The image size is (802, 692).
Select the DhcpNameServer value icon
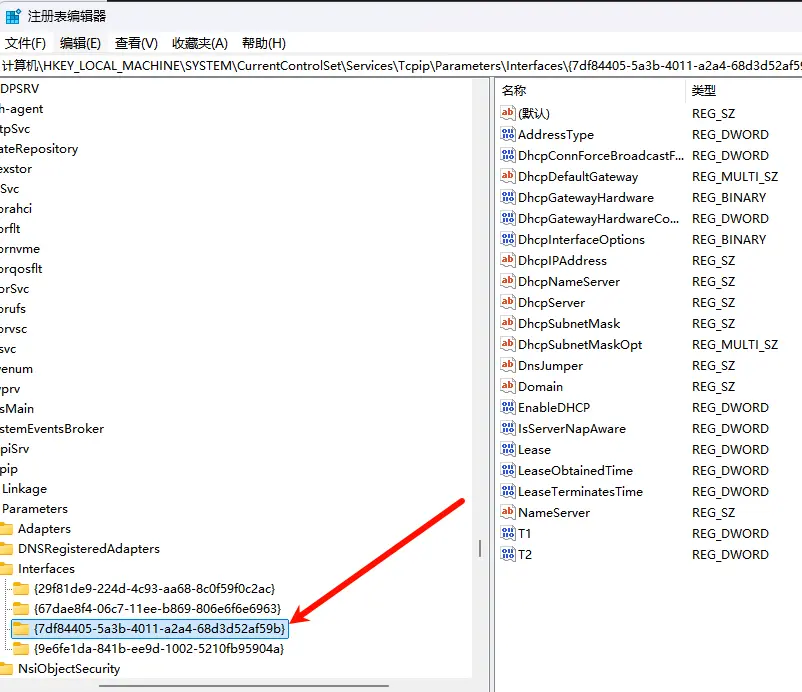tap(507, 281)
